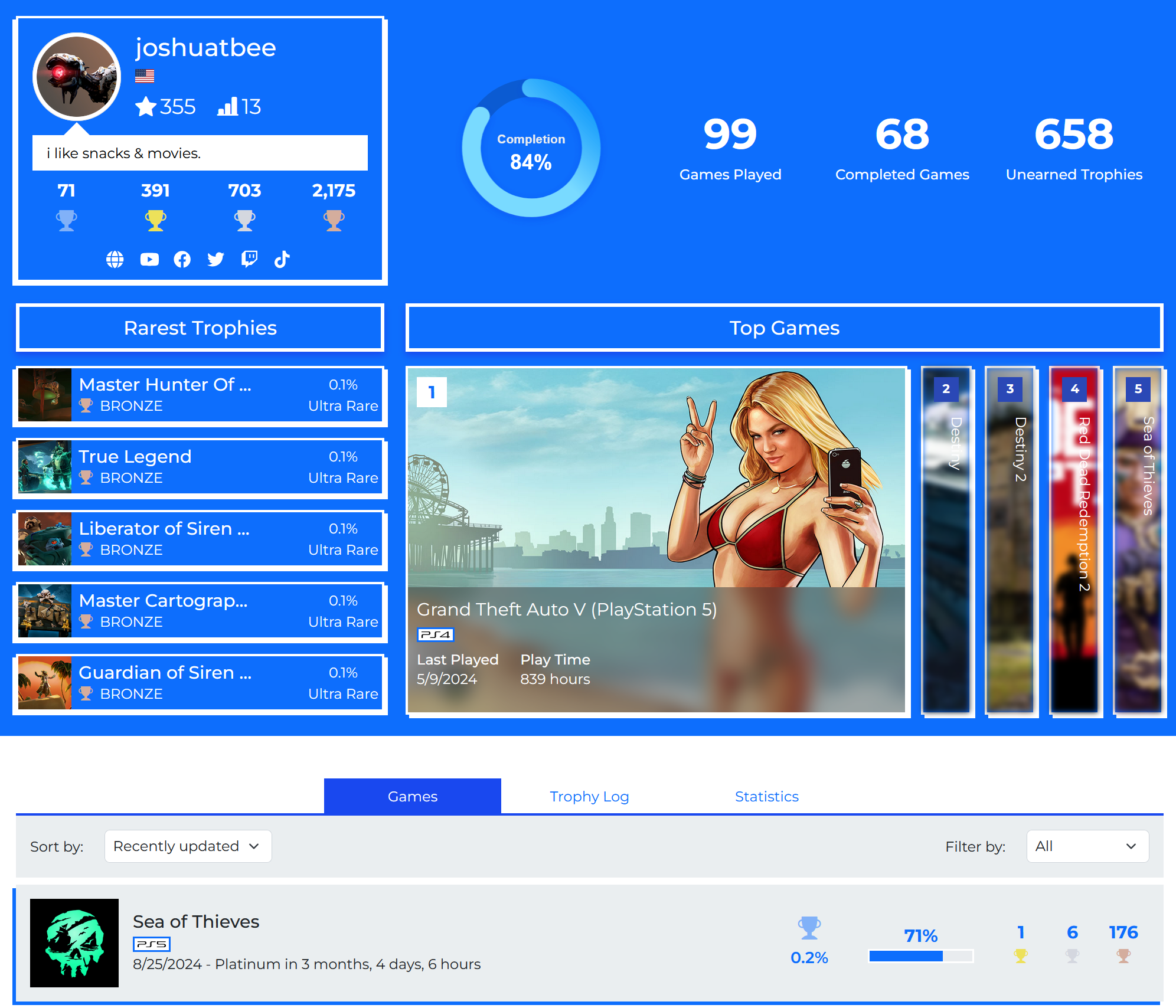Open the website globe icon link
The width and height of the screenshot is (1176, 1008).
coord(115,260)
